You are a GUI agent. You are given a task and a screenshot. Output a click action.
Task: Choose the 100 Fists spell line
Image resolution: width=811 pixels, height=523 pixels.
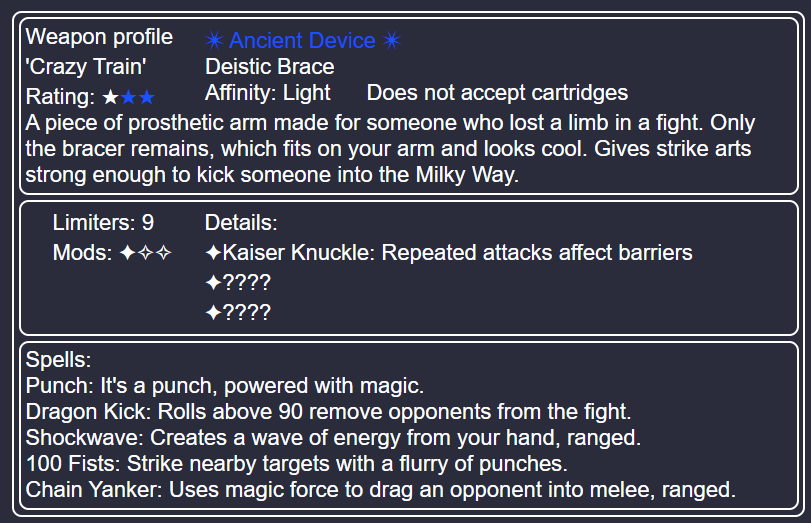pos(296,464)
